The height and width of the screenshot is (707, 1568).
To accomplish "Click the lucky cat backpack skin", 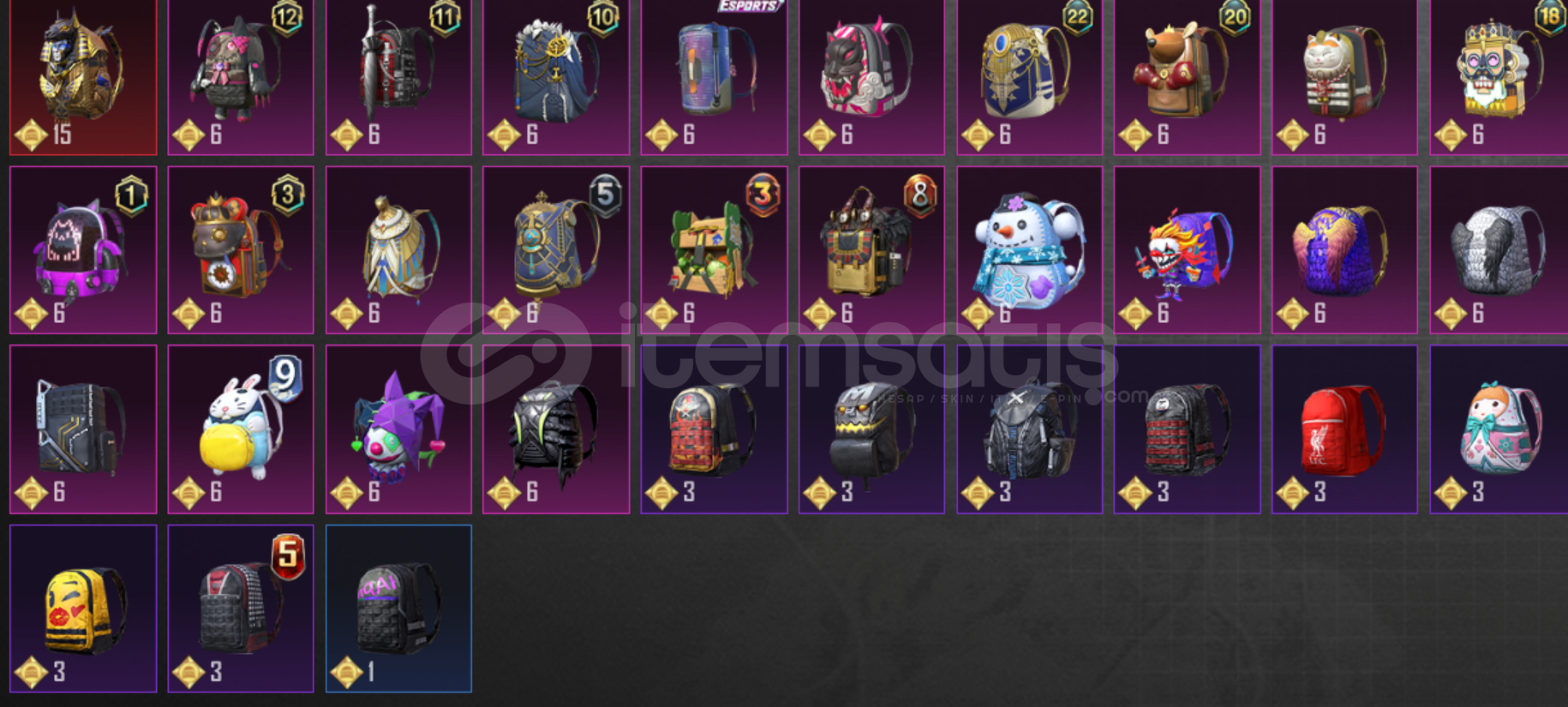I will (x=1344, y=75).
